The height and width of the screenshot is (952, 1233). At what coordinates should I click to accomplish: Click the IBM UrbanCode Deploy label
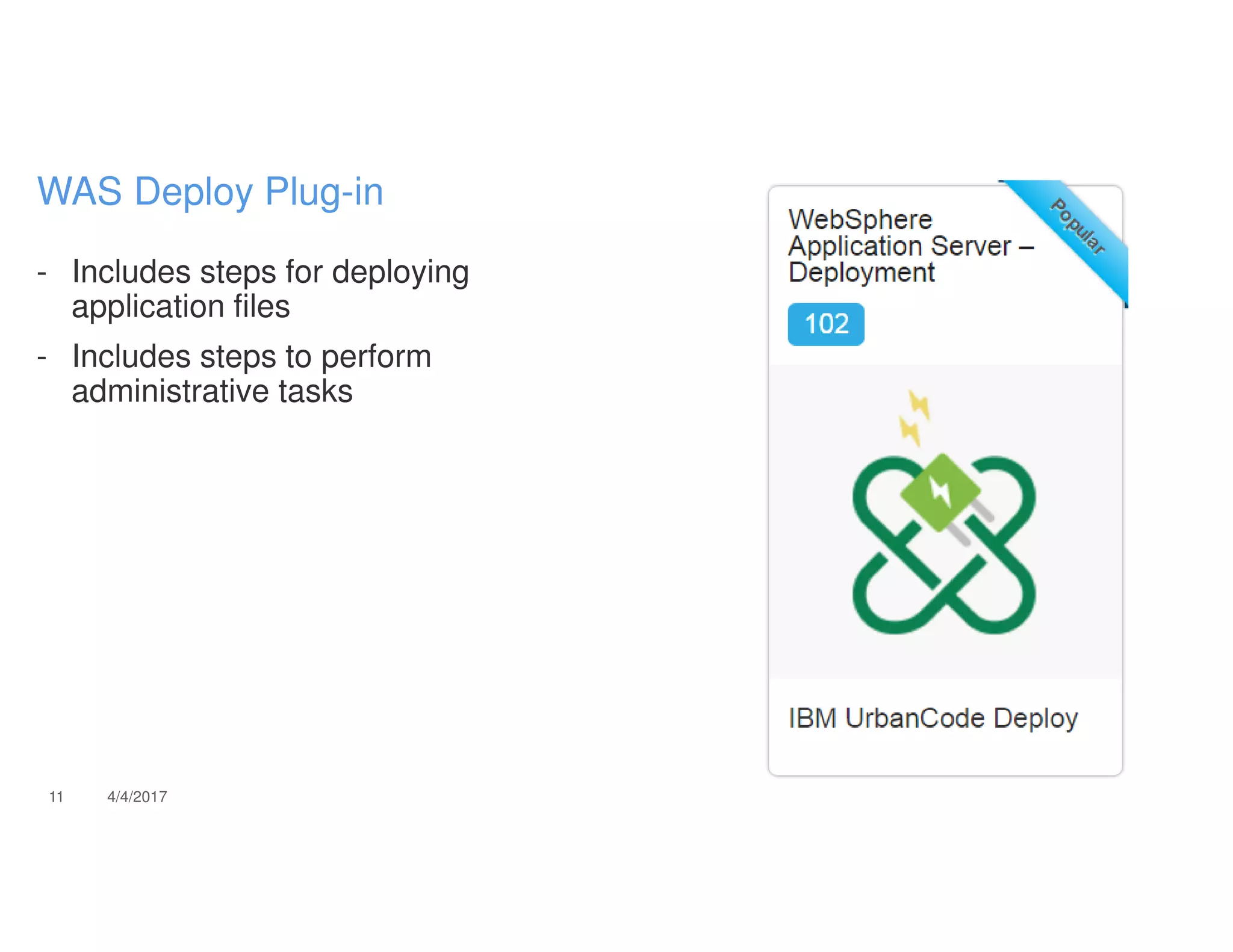(x=933, y=719)
